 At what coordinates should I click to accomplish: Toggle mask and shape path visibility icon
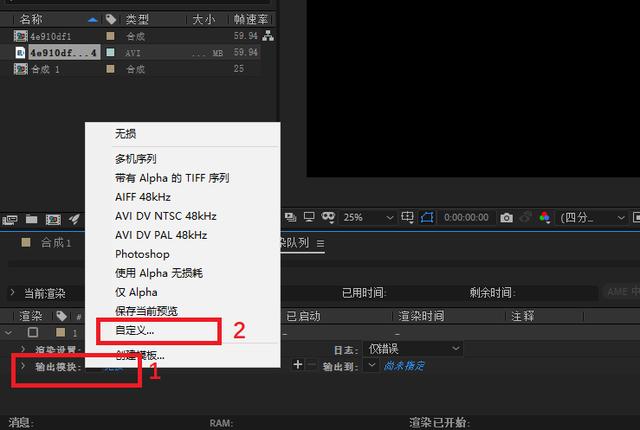pyautogui.click(x=328, y=217)
